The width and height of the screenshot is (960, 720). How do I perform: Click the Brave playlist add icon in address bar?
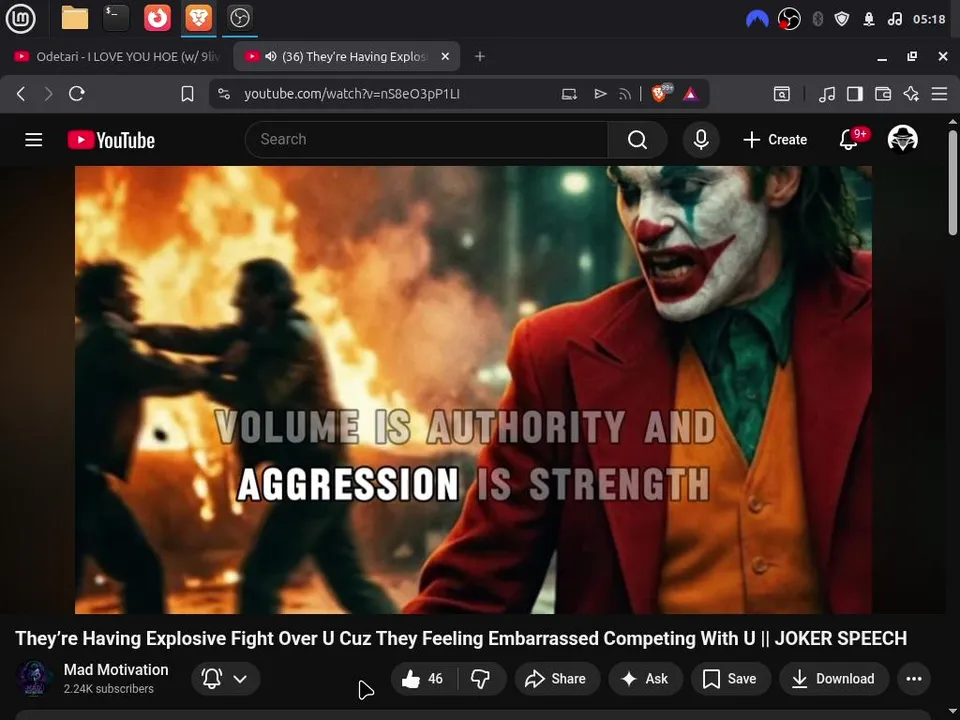tap(600, 94)
